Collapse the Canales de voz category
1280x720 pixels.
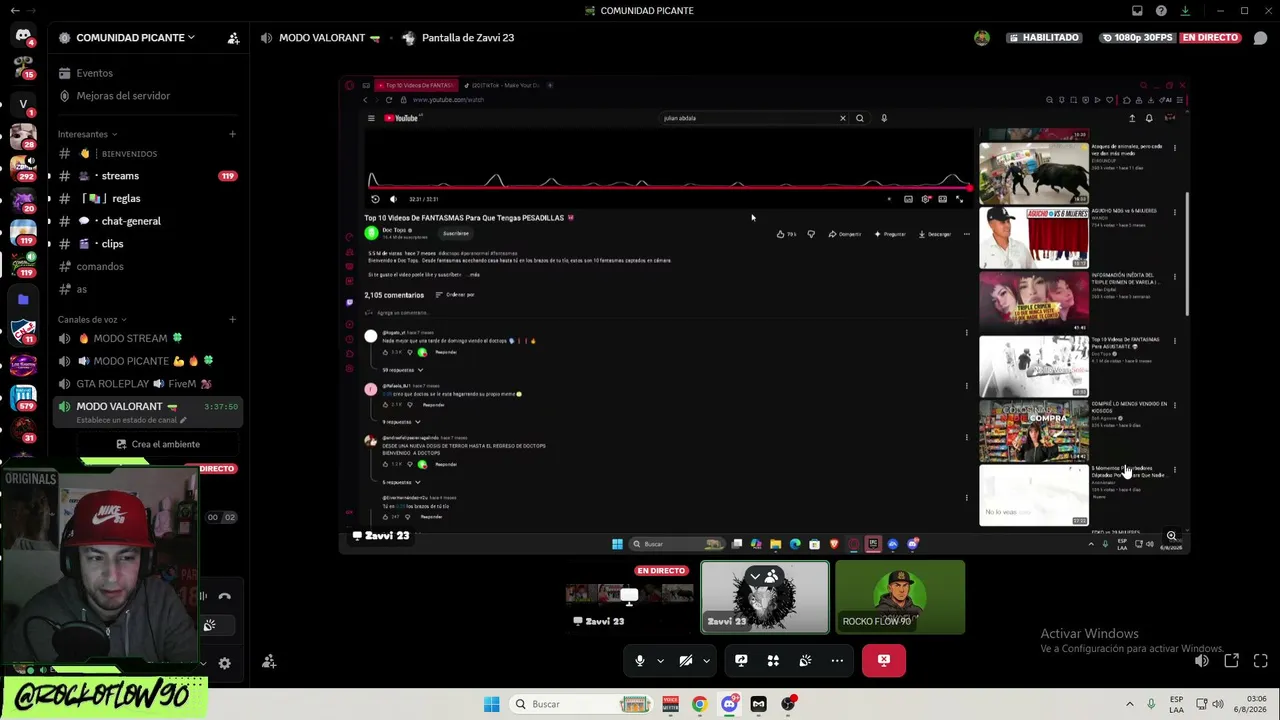click(92, 320)
